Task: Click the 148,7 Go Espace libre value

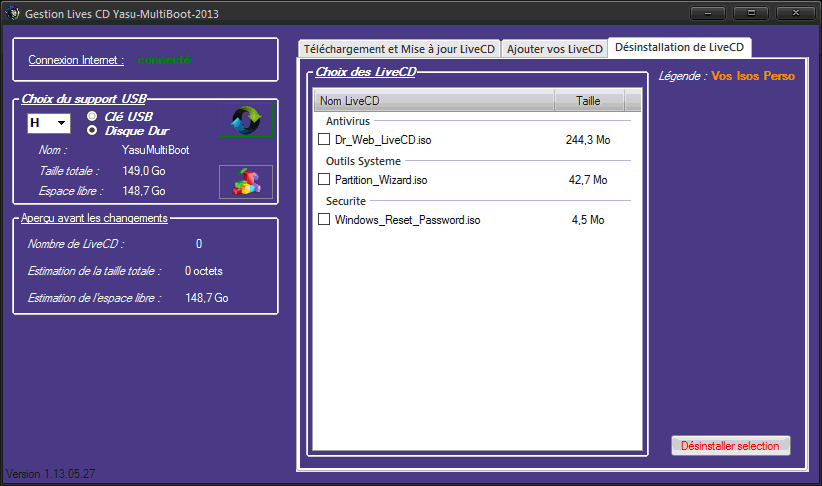Action: pos(144,191)
